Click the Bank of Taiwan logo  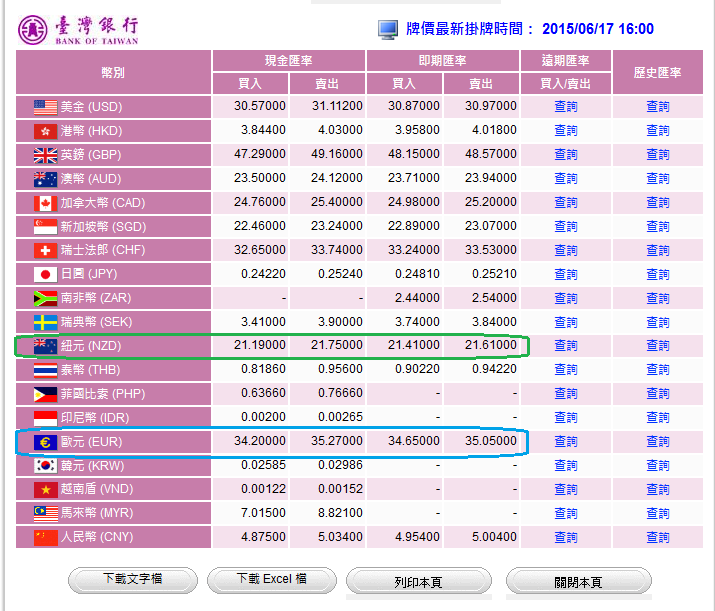click(78, 30)
